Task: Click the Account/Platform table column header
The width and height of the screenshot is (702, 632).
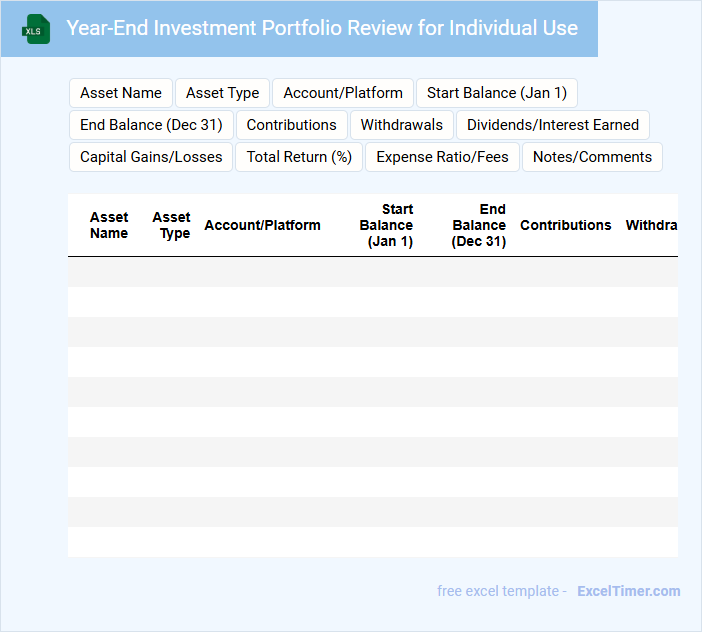Action: click(262, 225)
